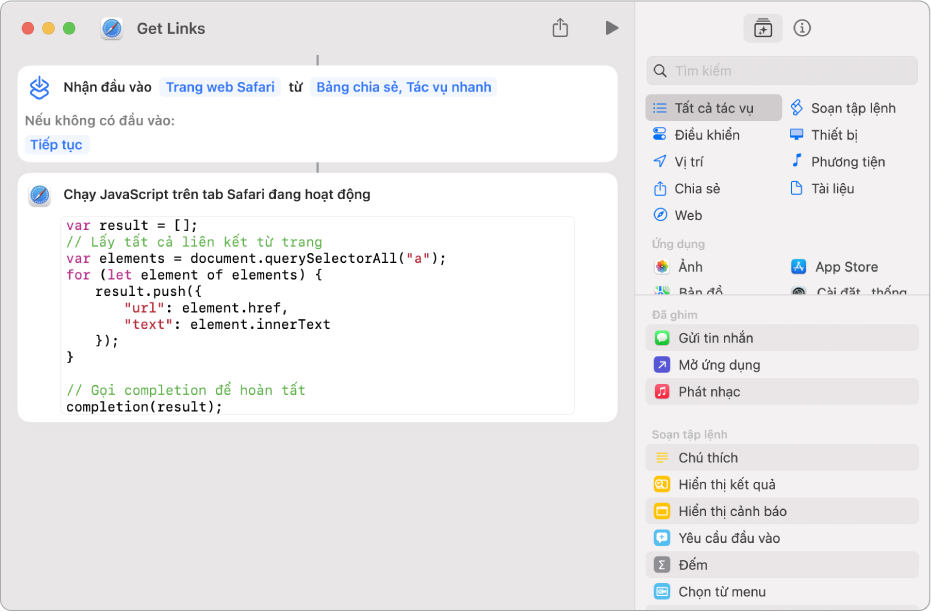Click the magnifying glass search icon
This screenshot has width=931, height=612.
(x=660, y=71)
